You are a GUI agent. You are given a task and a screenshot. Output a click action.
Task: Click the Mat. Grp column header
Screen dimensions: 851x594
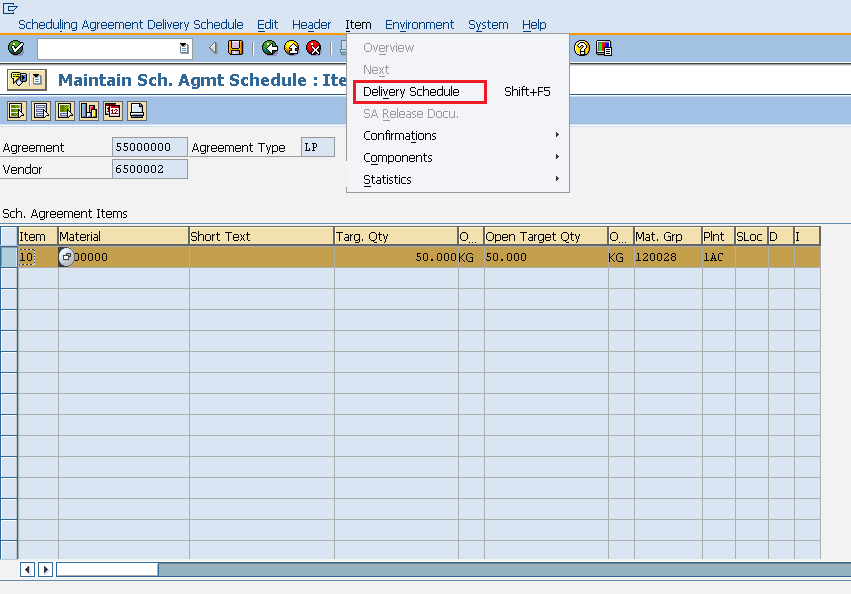click(x=668, y=236)
